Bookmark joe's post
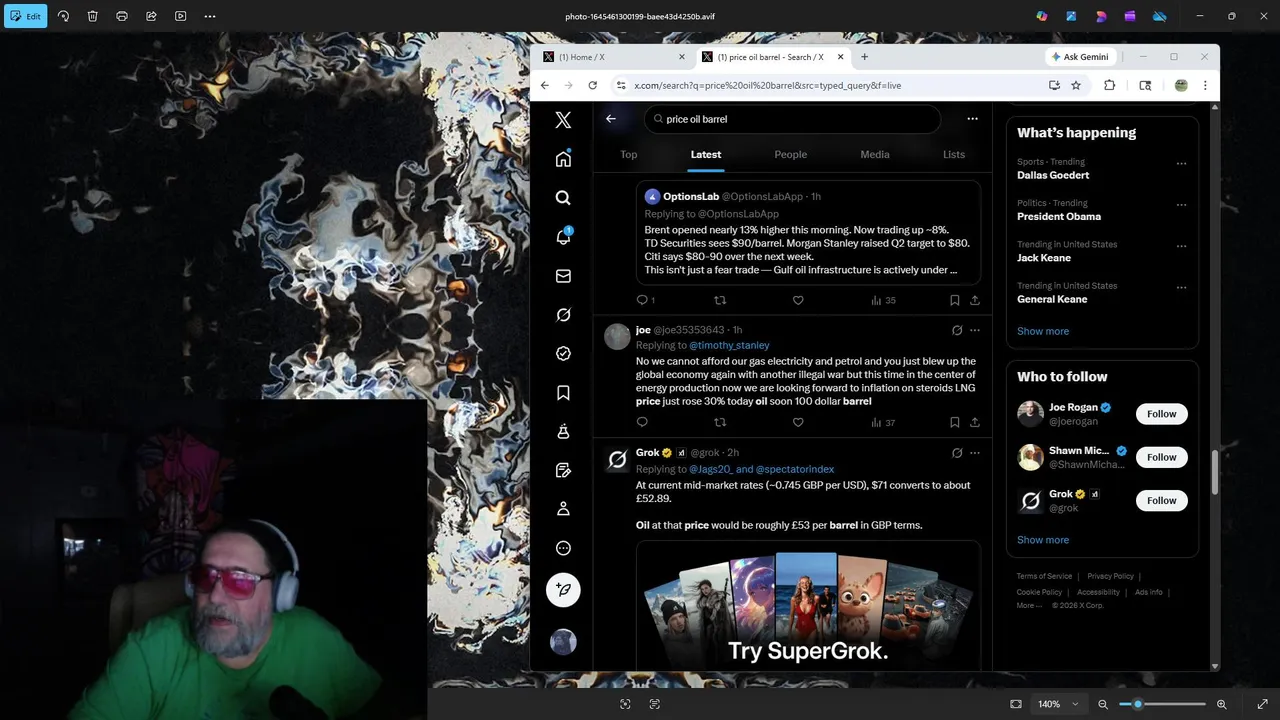The height and width of the screenshot is (720, 1280). point(954,422)
